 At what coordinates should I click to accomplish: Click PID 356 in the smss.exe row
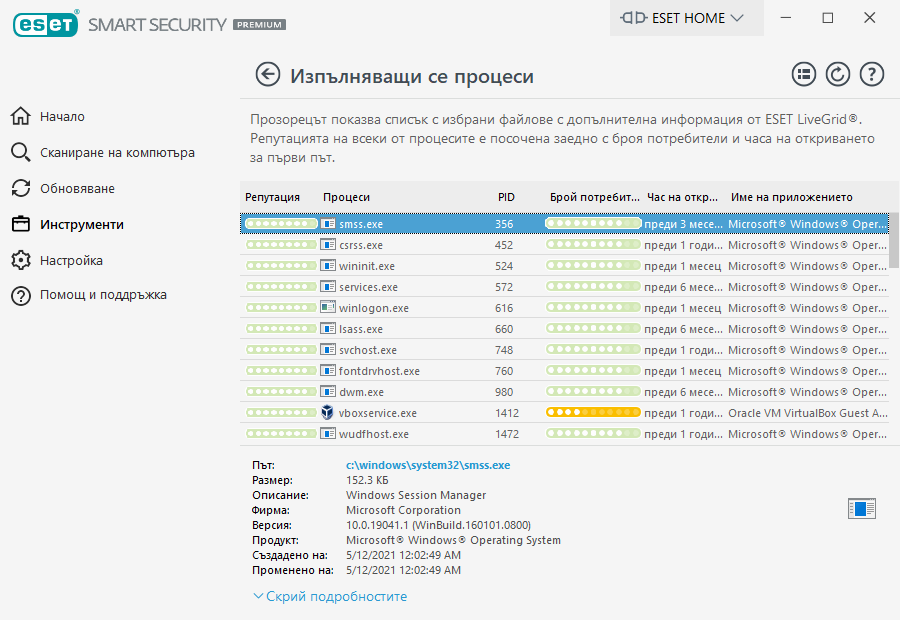504,224
